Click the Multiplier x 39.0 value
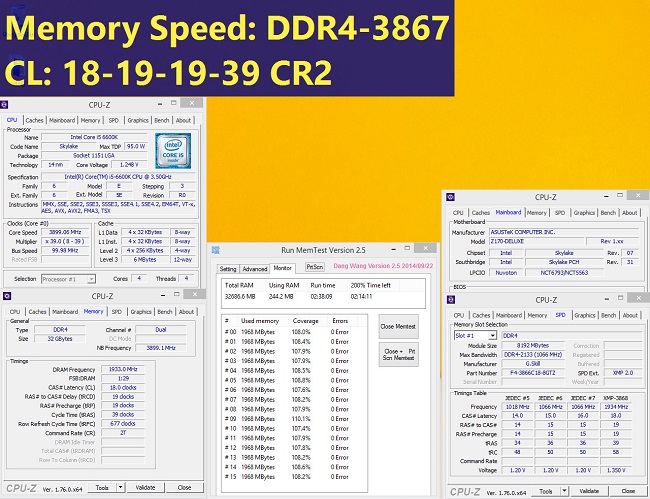This screenshot has height=499, width=650. click(x=65, y=242)
